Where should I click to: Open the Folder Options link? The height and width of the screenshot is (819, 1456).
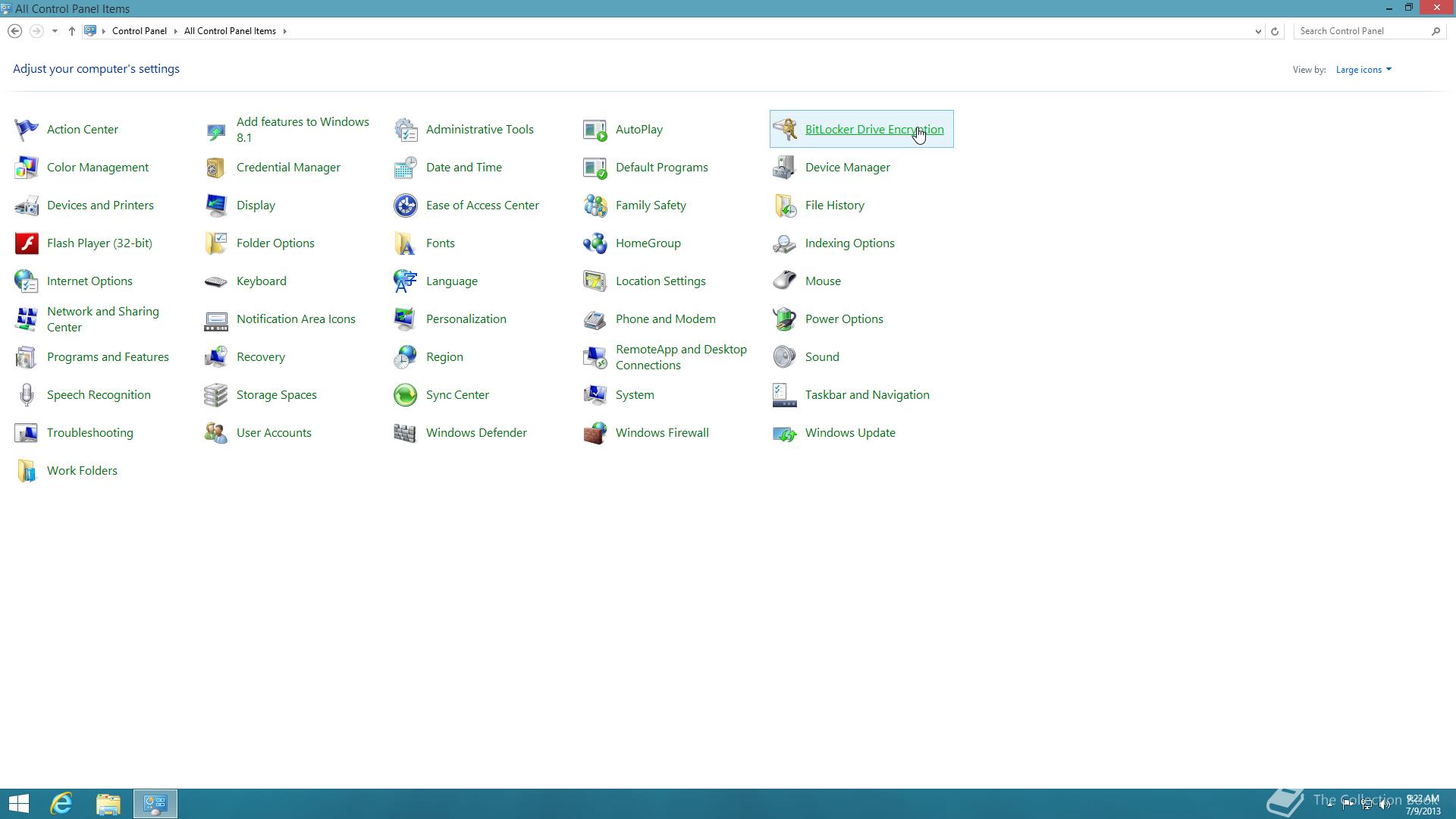point(275,243)
